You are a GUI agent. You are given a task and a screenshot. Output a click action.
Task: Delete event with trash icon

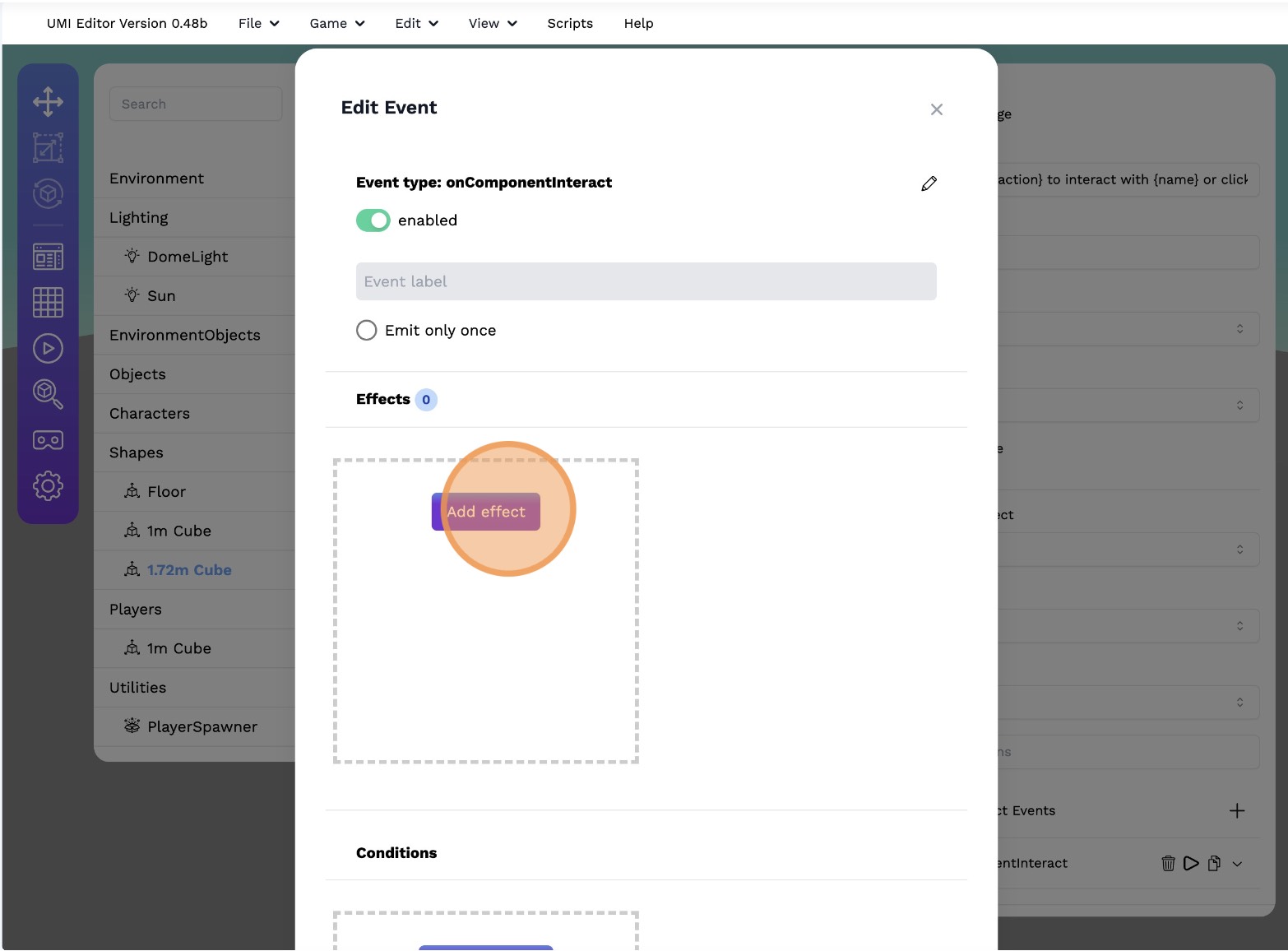(x=1168, y=863)
